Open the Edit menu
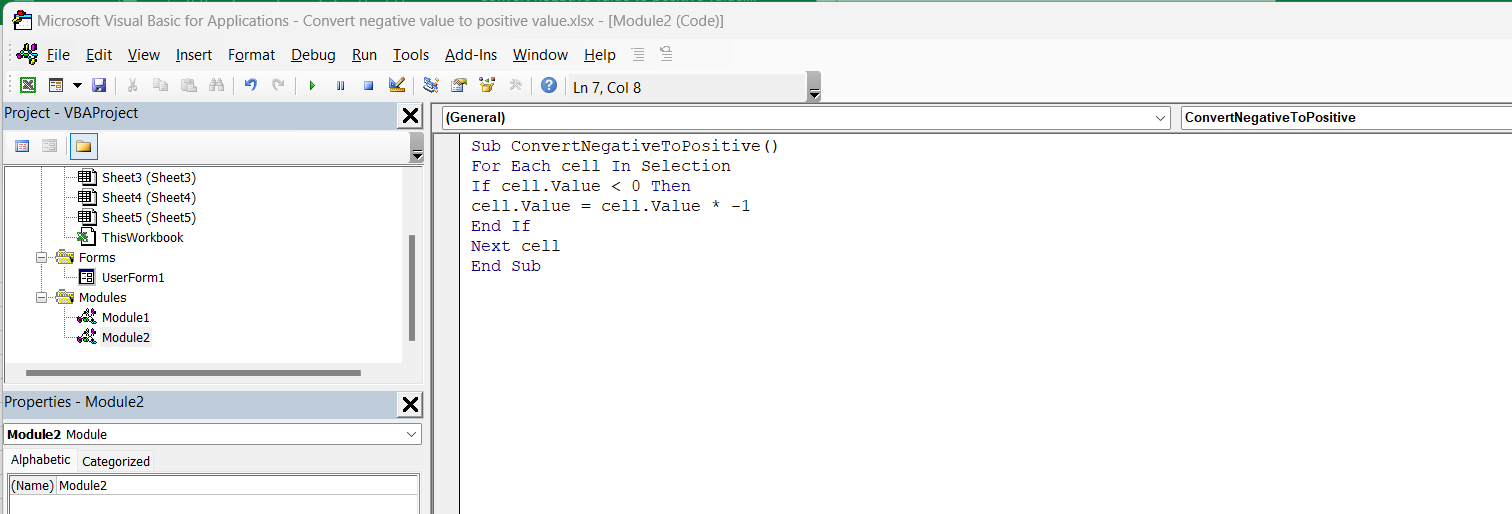The image size is (1512, 514). pyautogui.click(x=99, y=55)
